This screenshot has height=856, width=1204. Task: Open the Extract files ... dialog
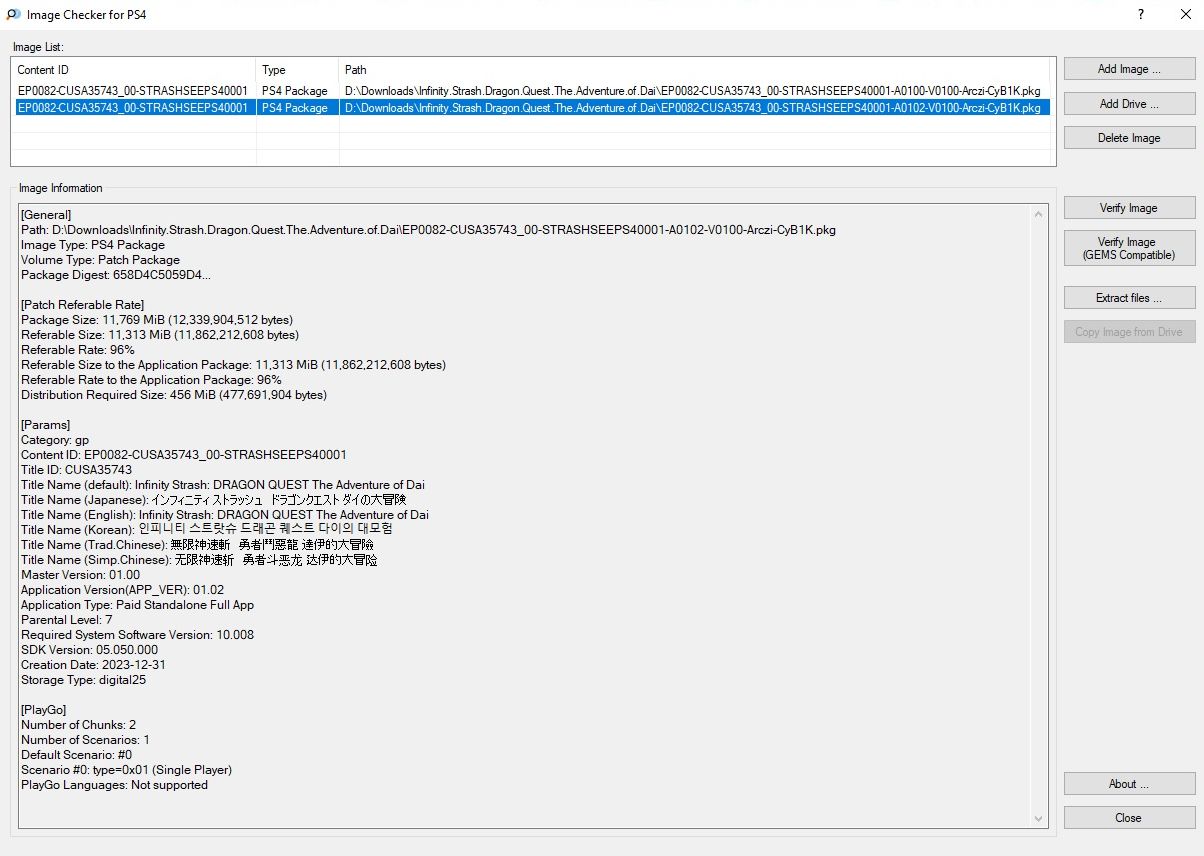[1129, 298]
